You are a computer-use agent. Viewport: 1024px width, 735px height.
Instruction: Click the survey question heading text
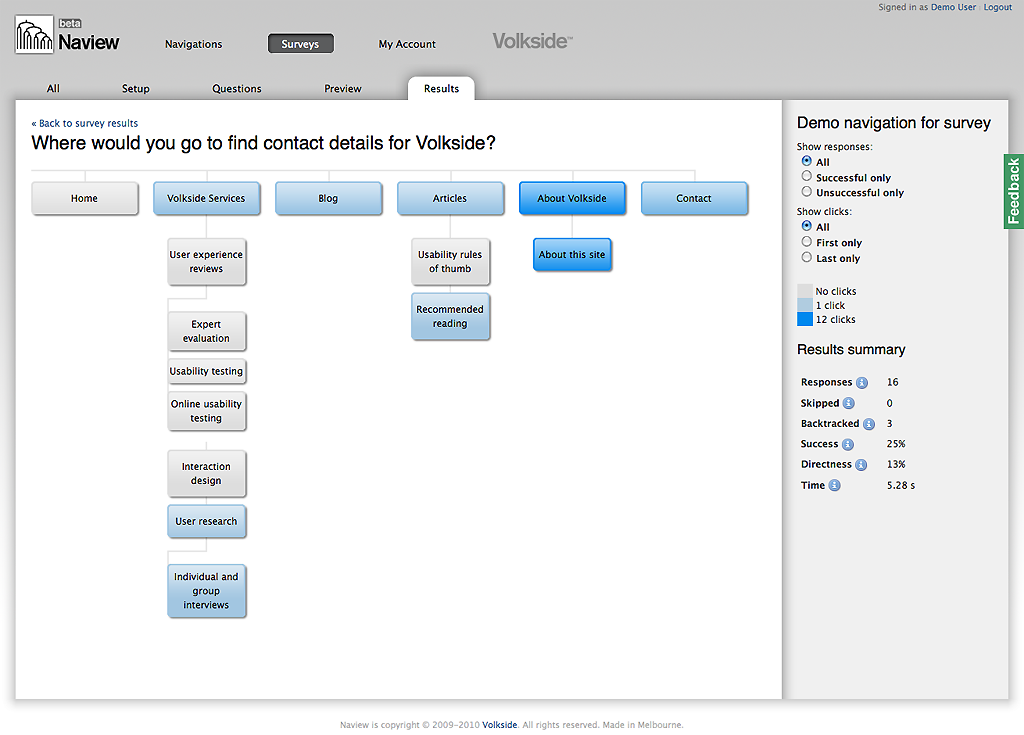coord(264,143)
